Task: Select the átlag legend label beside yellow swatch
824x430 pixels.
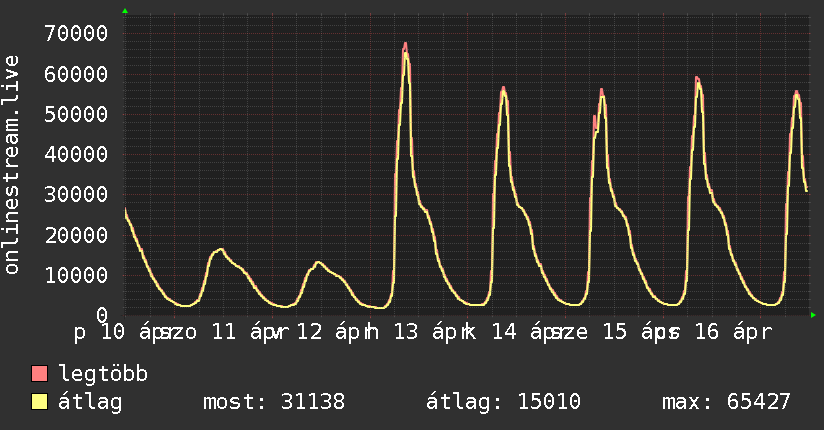Action: click(x=90, y=402)
